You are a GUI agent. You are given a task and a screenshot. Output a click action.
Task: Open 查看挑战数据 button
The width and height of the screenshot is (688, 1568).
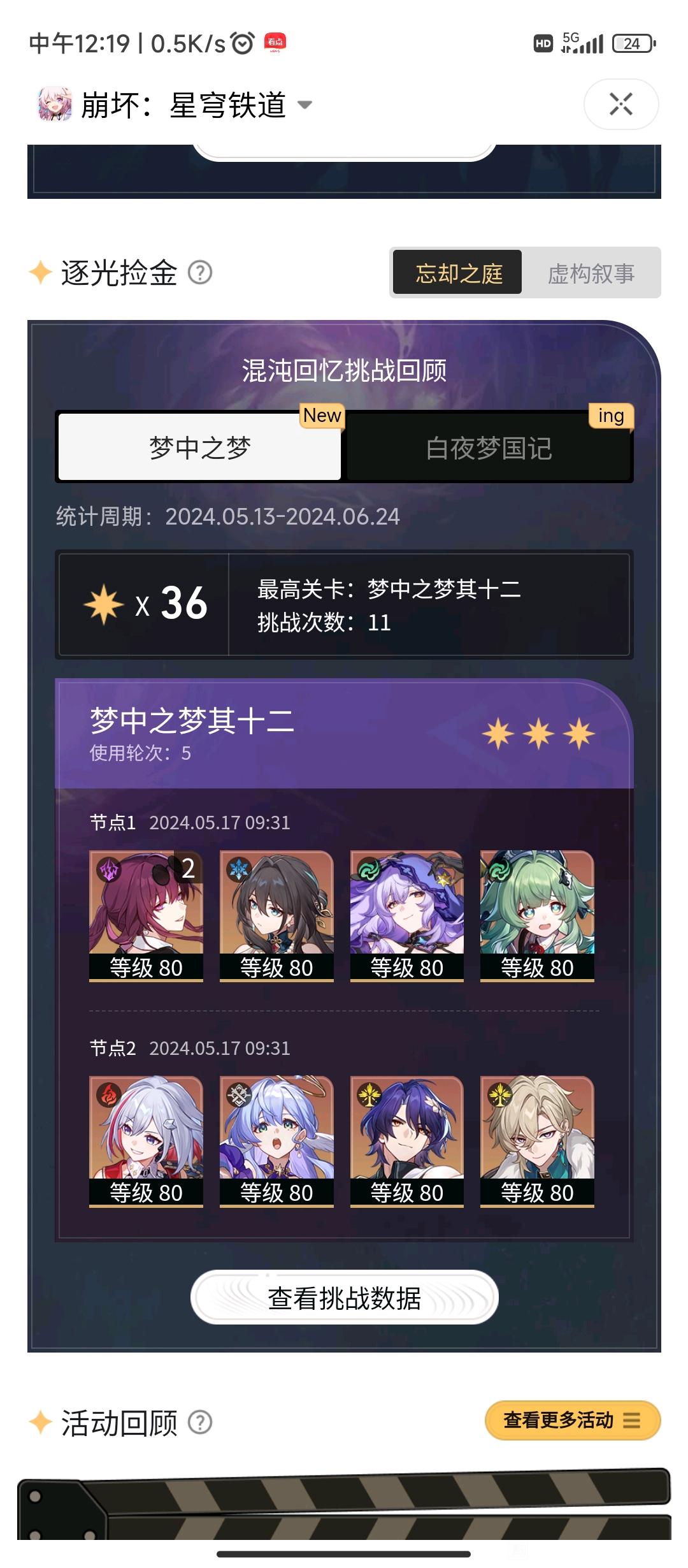(x=344, y=1298)
